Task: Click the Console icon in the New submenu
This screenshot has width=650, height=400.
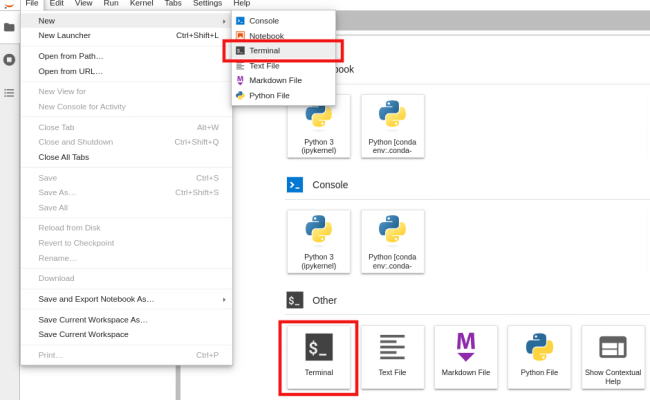Action: click(x=240, y=21)
